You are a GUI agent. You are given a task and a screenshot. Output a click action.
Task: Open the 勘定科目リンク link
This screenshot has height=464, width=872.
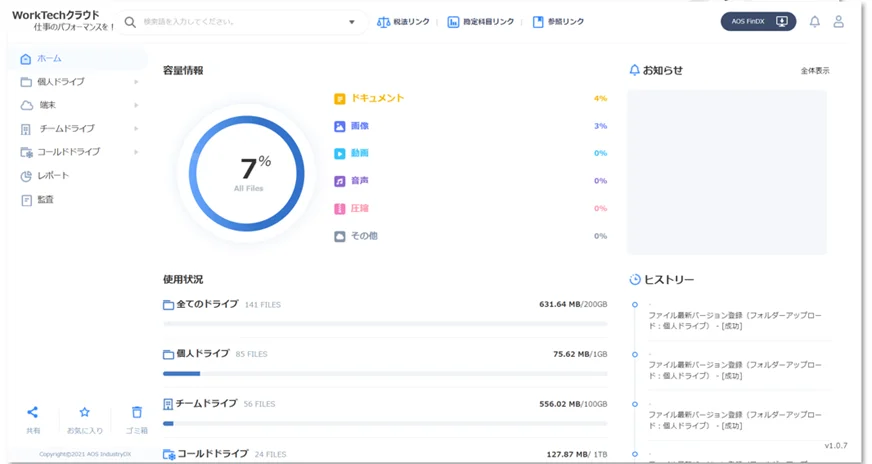coord(481,22)
